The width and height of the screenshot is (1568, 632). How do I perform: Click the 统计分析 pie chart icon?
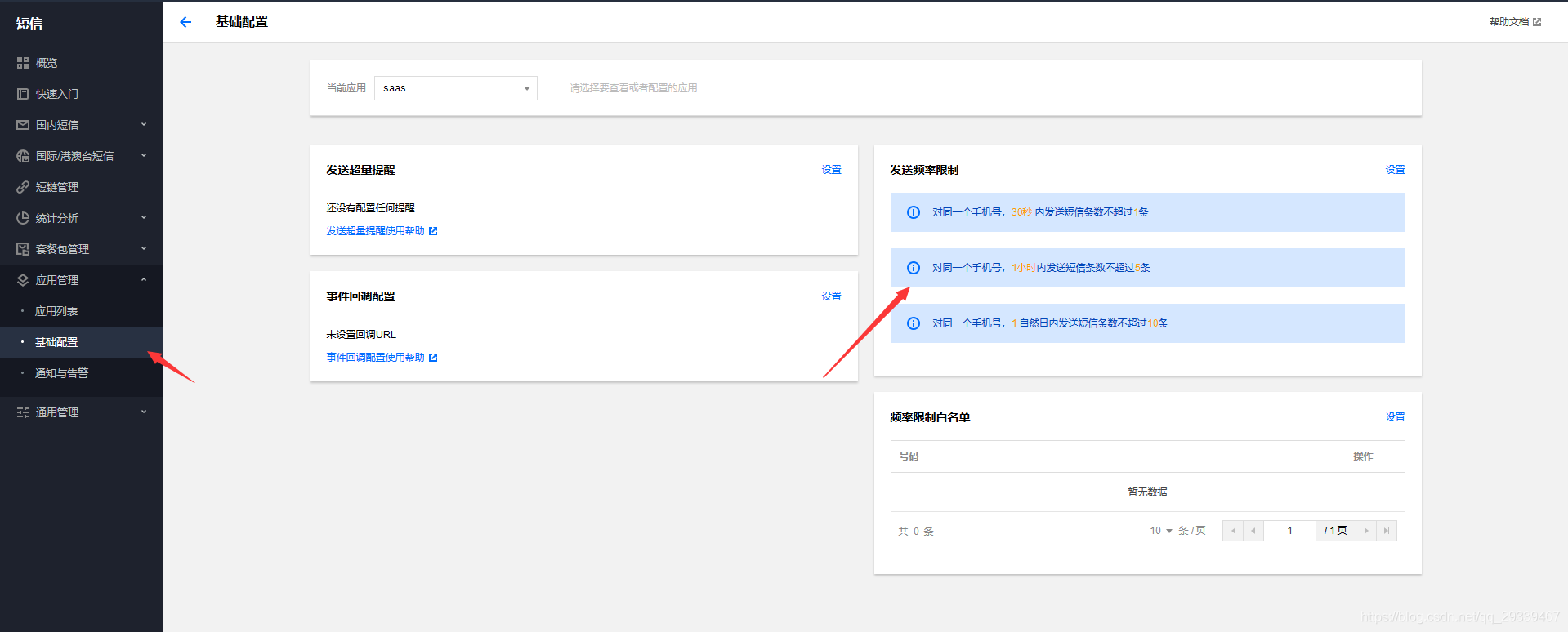23,218
